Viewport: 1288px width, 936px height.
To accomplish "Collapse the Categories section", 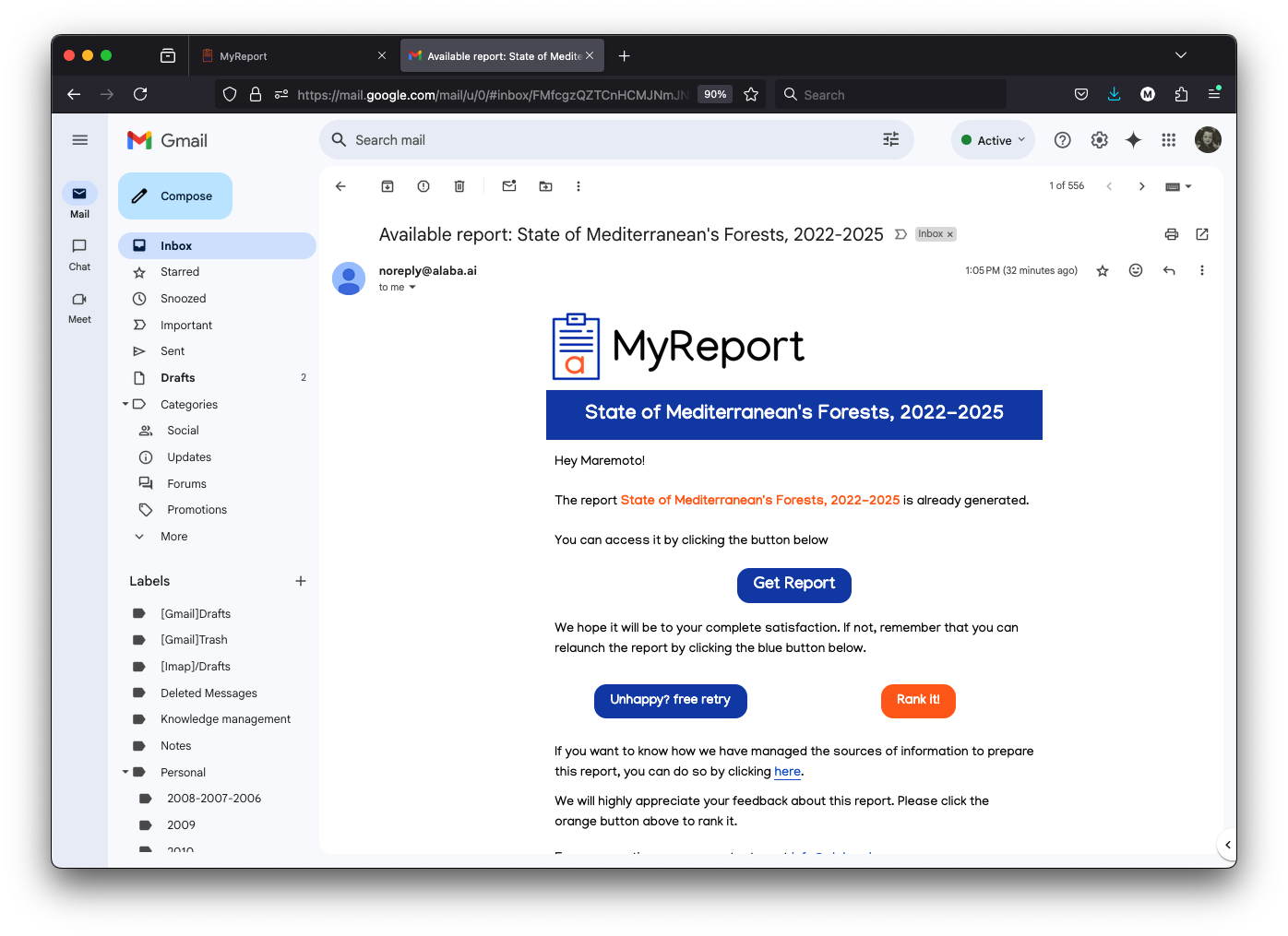I will tap(125, 404).
